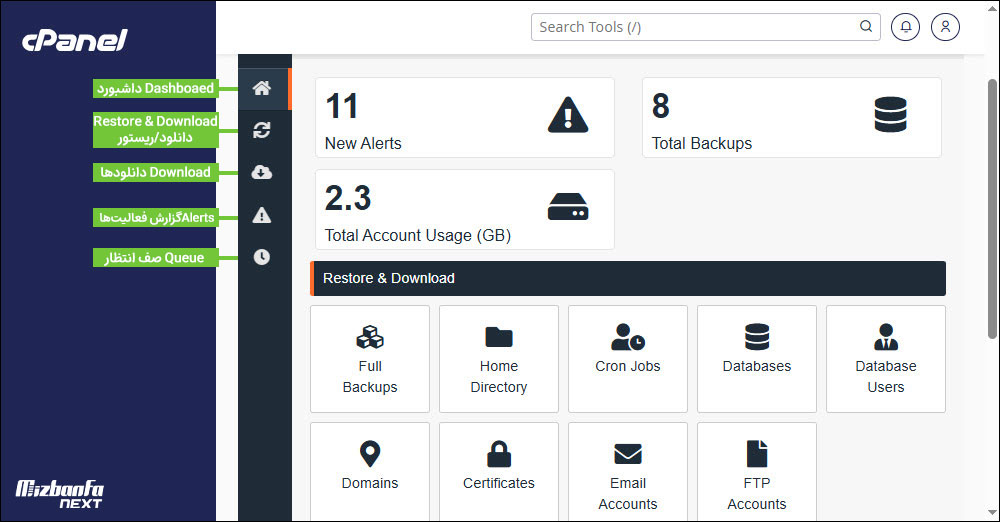This screenshot has height=522, width=1000.
Task: Open the Home Directory tile
Action: [499, 359]
